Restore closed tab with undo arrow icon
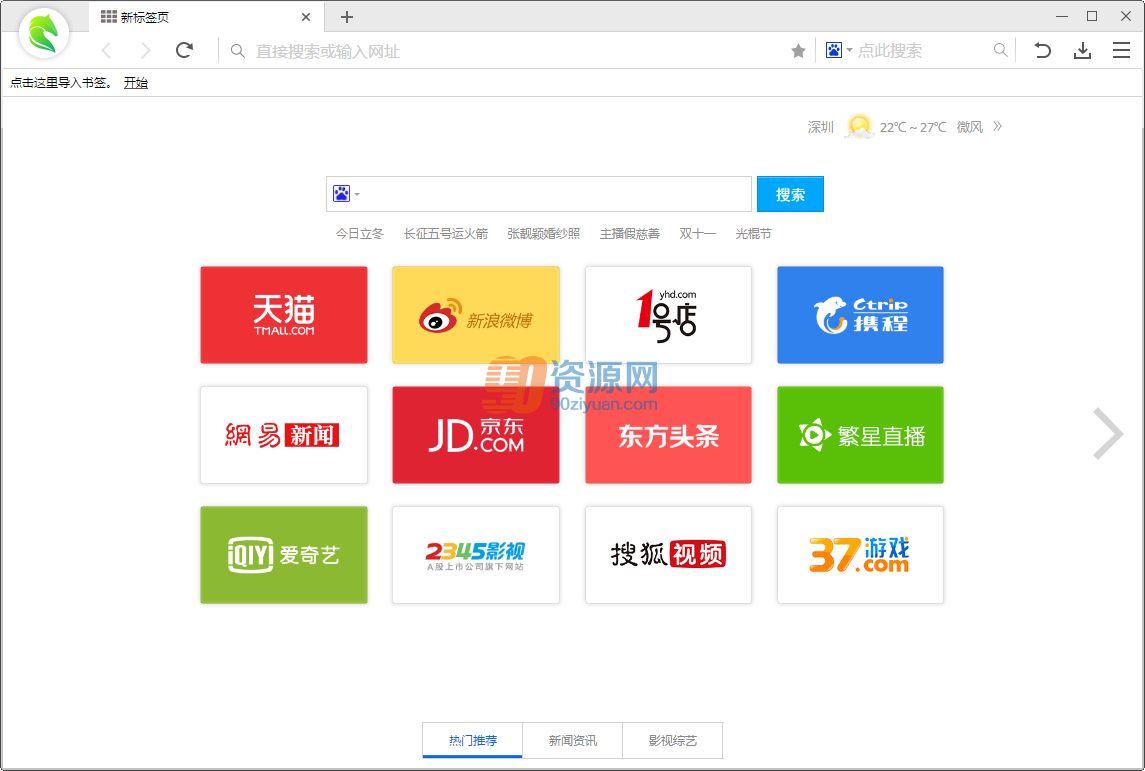The height and width of the screenshot is (771, 1145). click(1042, 50)
